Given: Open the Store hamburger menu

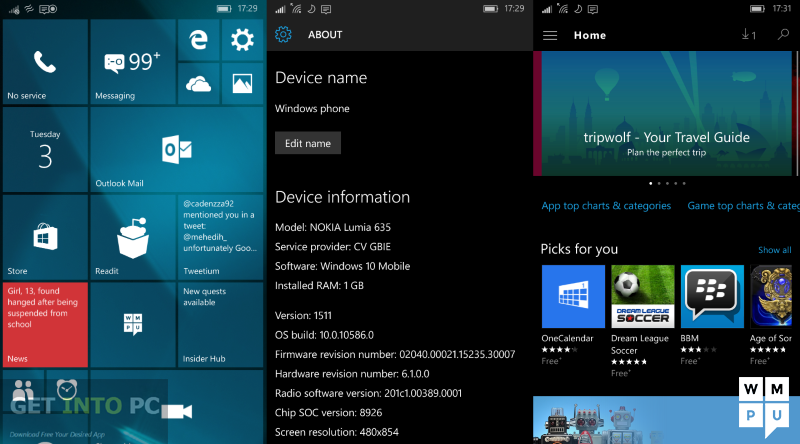Looking at the screenshot, I should 550,35.
